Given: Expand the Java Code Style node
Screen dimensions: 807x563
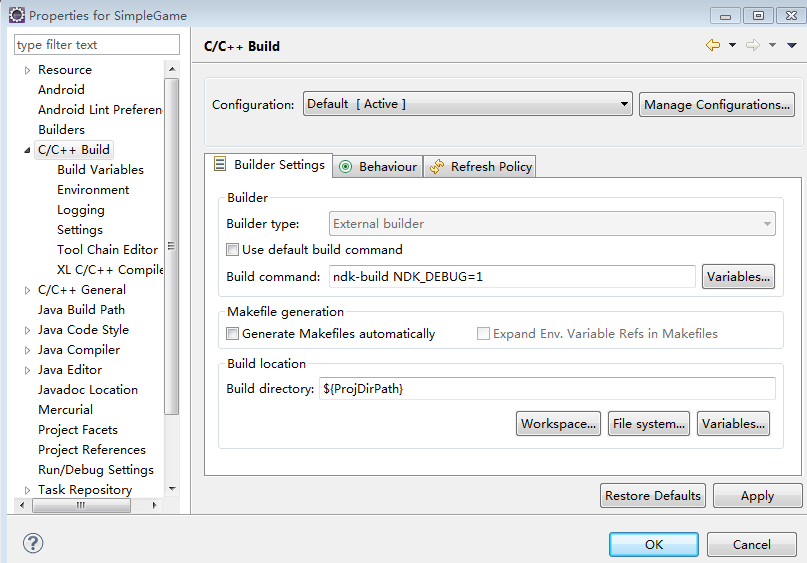Looking at the screenshot, I should point(27,330).
